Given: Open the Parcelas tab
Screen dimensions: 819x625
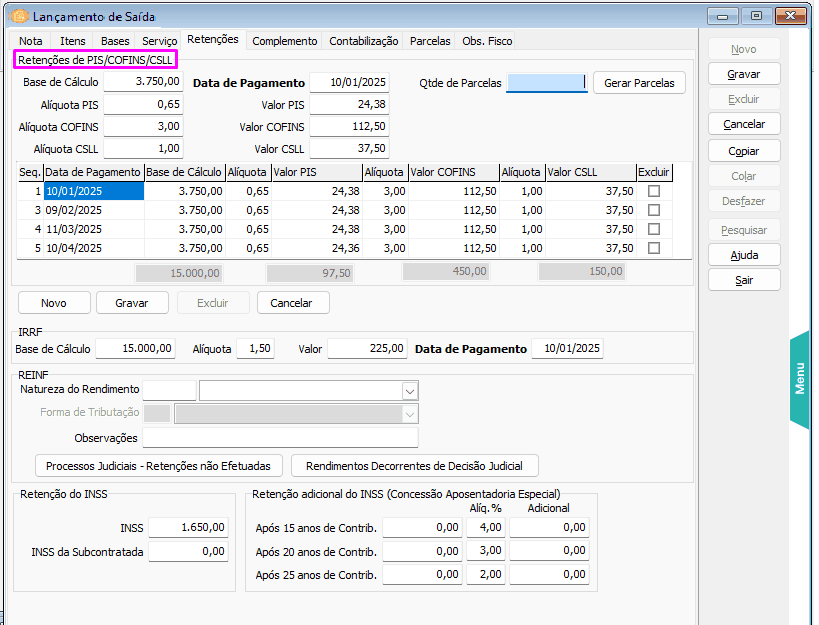Looking at the screenshot, I should click(430, 41).
